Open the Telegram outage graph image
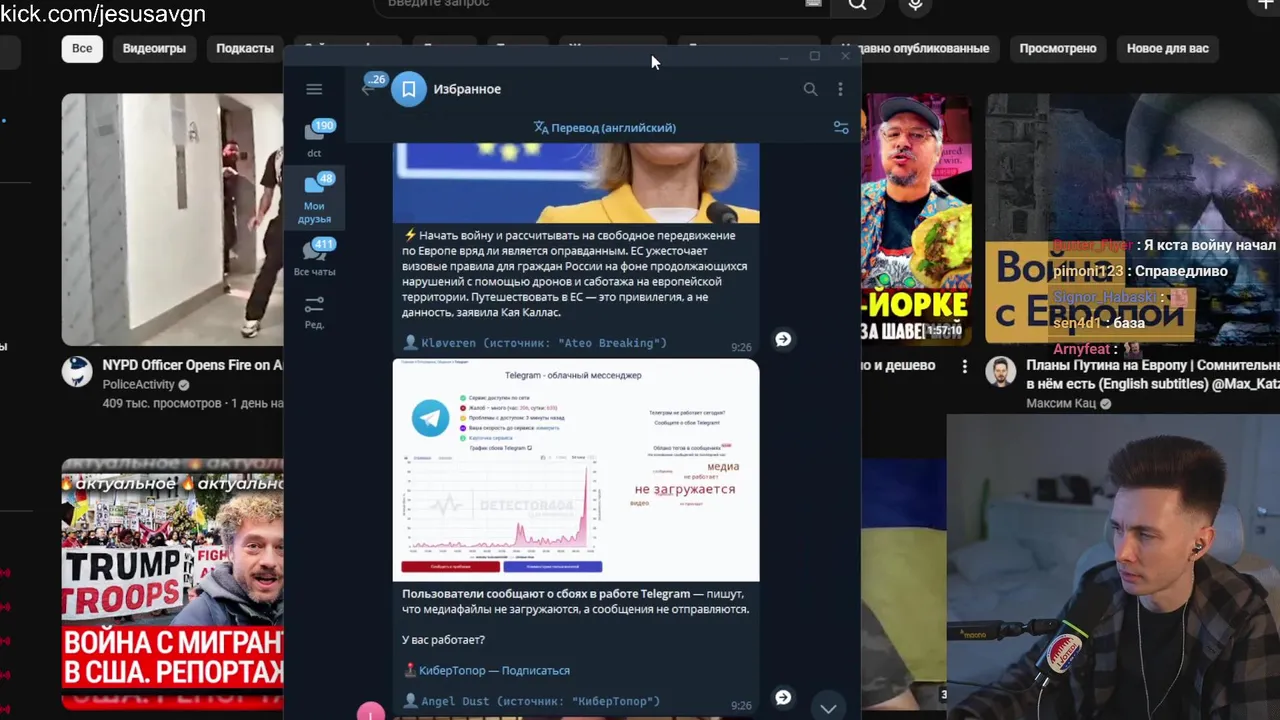 click(576, 470)
